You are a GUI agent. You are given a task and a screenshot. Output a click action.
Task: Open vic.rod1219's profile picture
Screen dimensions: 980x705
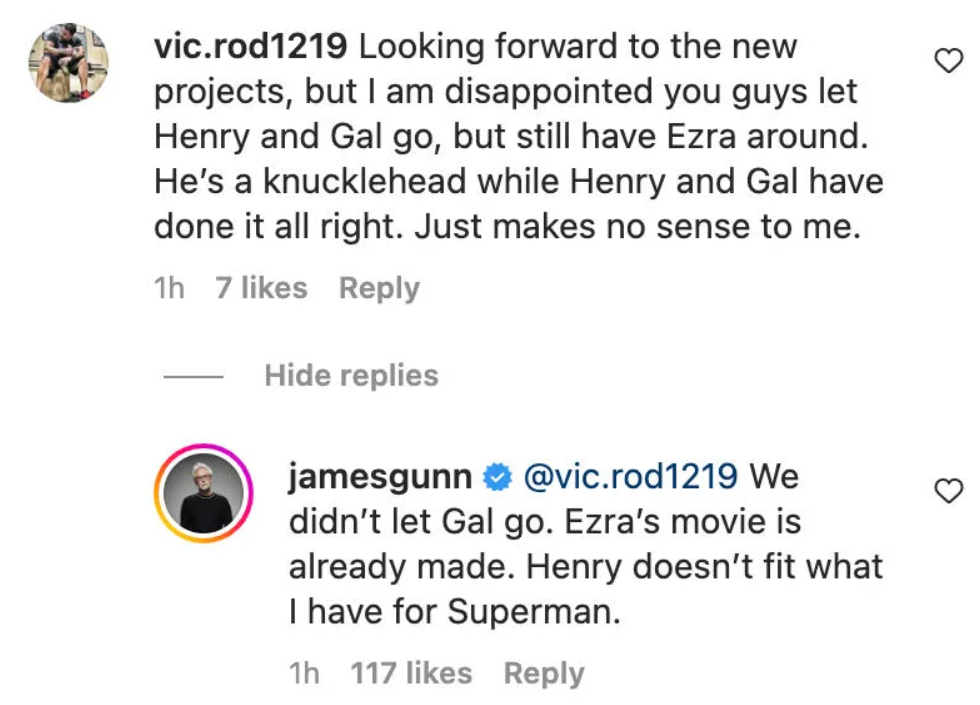coord(69,63)
